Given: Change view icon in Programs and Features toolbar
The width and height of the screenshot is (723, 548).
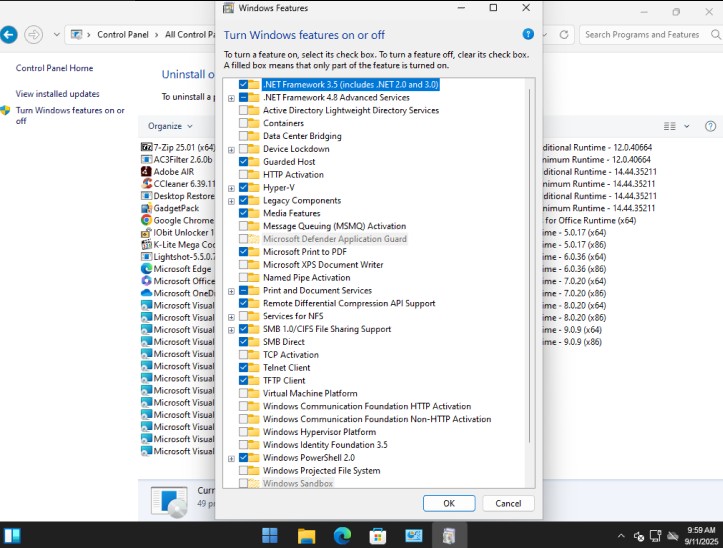Looking at the screenshot, I should [670, 126].
